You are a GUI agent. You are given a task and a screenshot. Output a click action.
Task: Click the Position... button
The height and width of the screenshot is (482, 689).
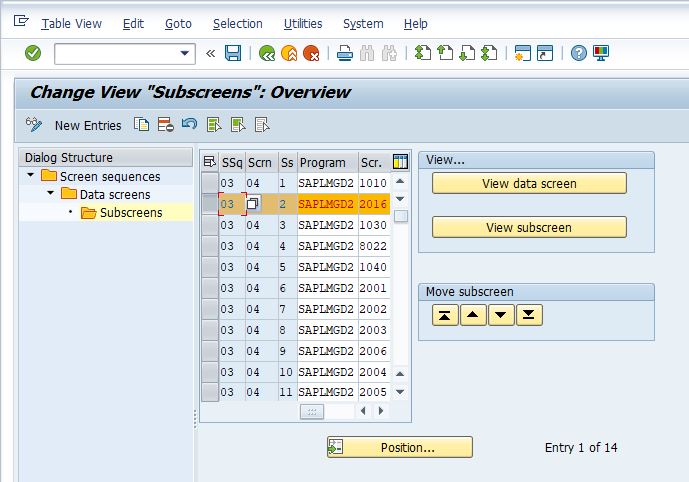(400, 447)
